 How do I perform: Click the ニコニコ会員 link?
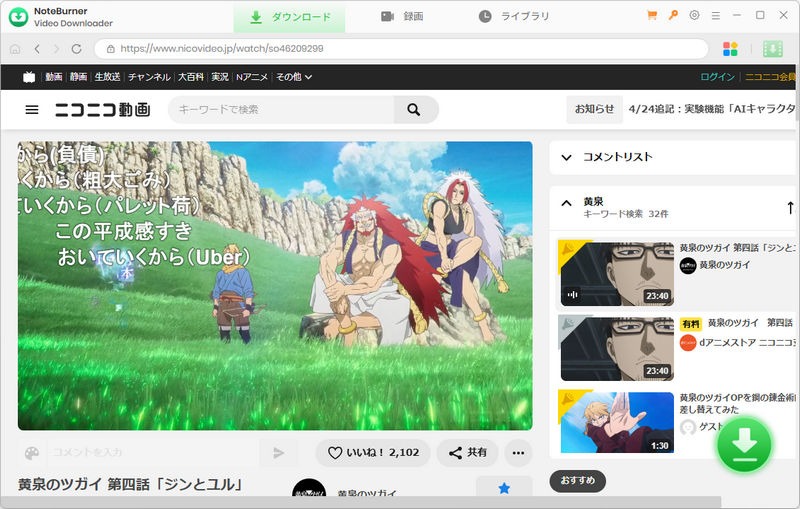[770, 77]
